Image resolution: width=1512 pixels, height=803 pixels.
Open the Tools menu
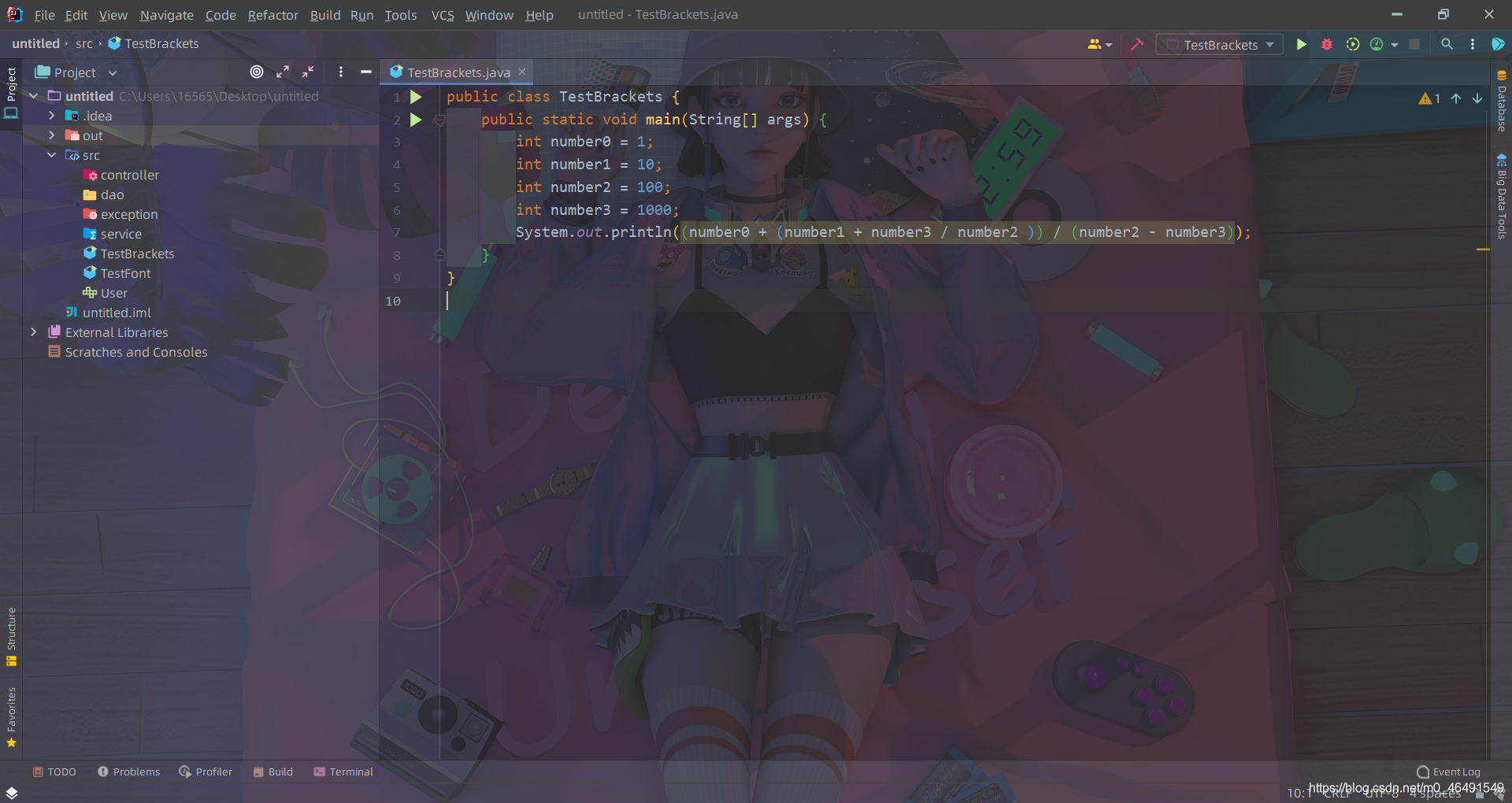click(x=400, y=15)
